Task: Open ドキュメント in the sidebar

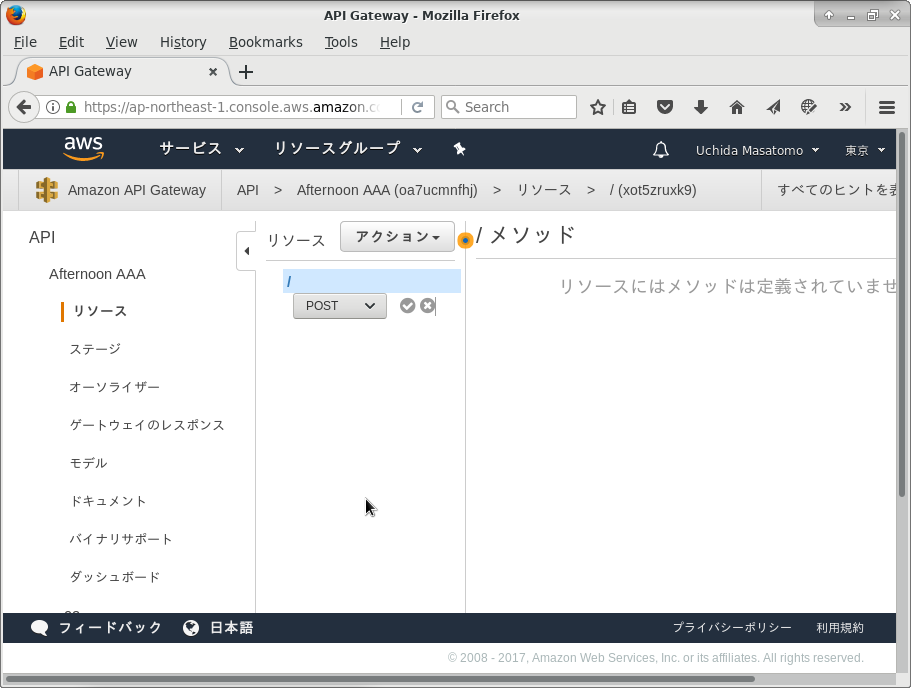Action: pos(108,501)
